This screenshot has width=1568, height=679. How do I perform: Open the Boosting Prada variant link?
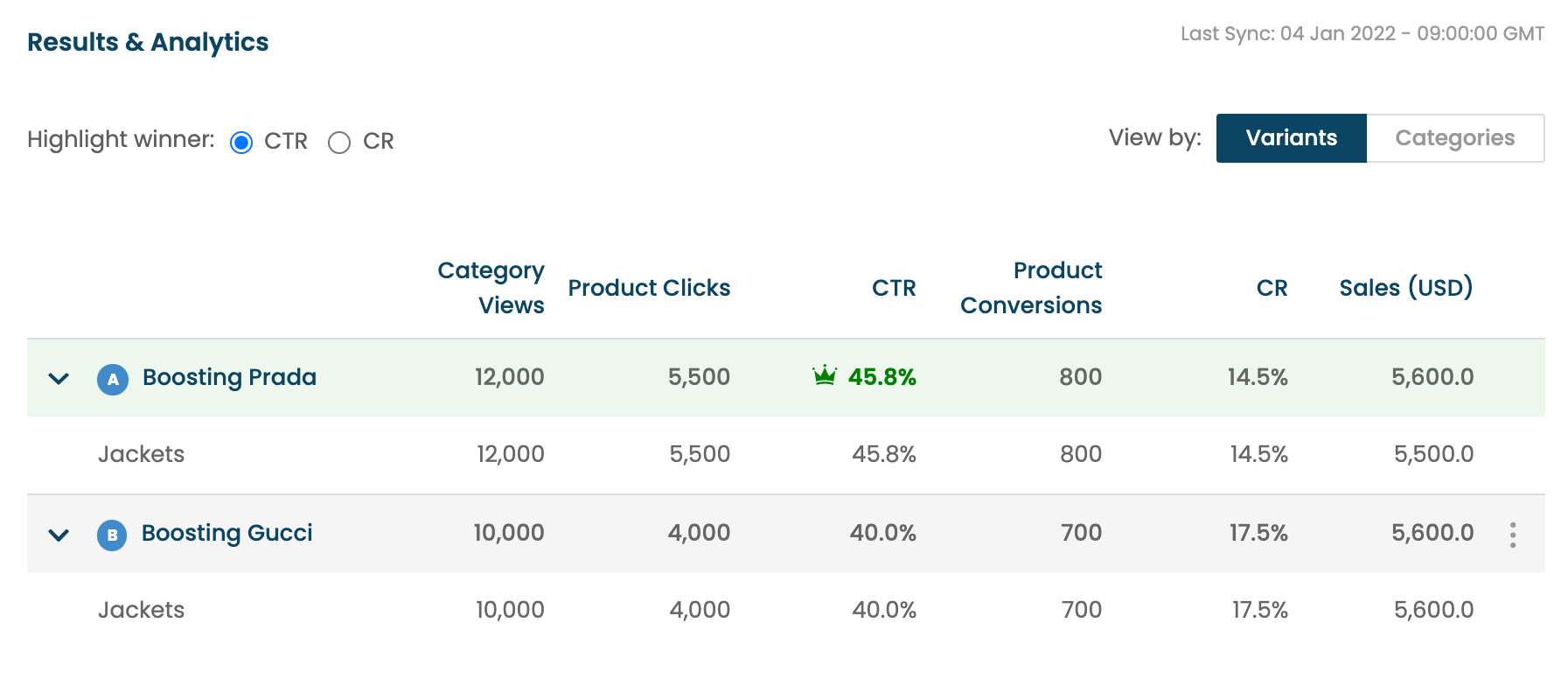[x=230, y=377]
